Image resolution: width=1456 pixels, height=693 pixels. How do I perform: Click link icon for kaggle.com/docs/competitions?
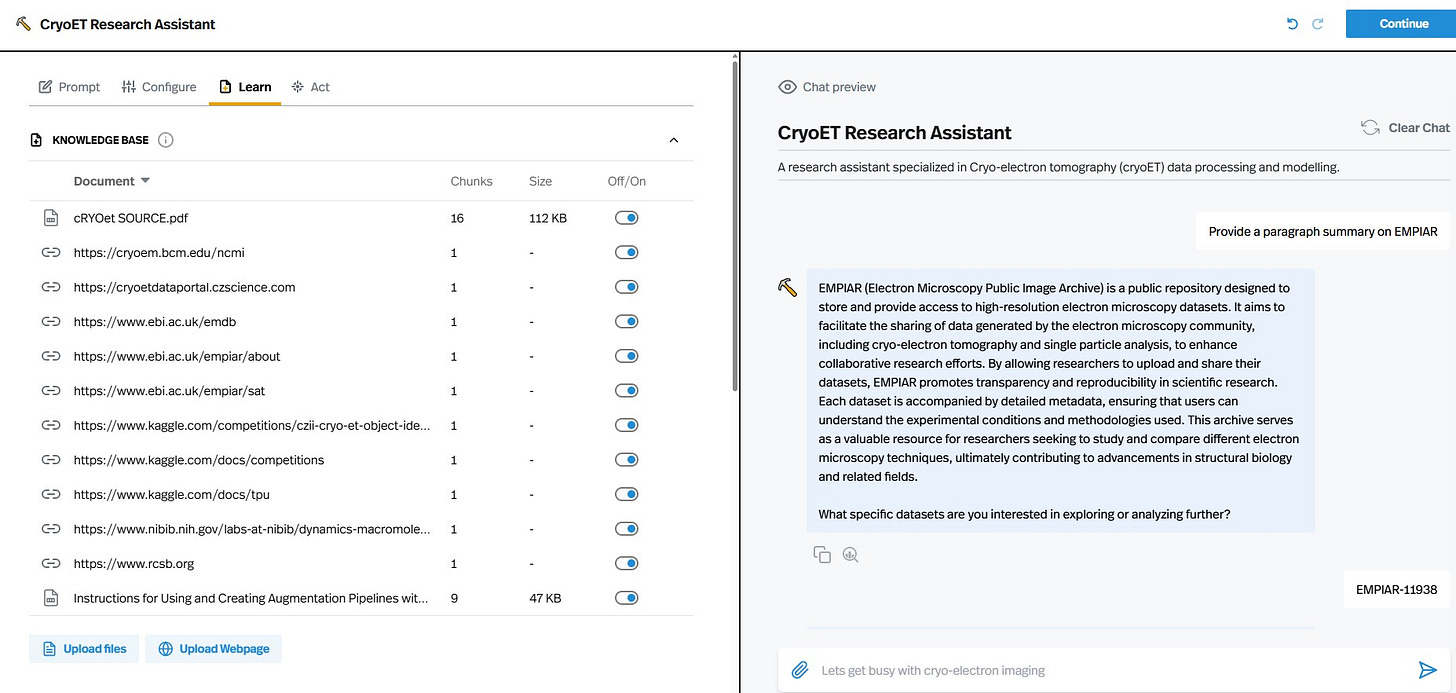coord(51,460)
